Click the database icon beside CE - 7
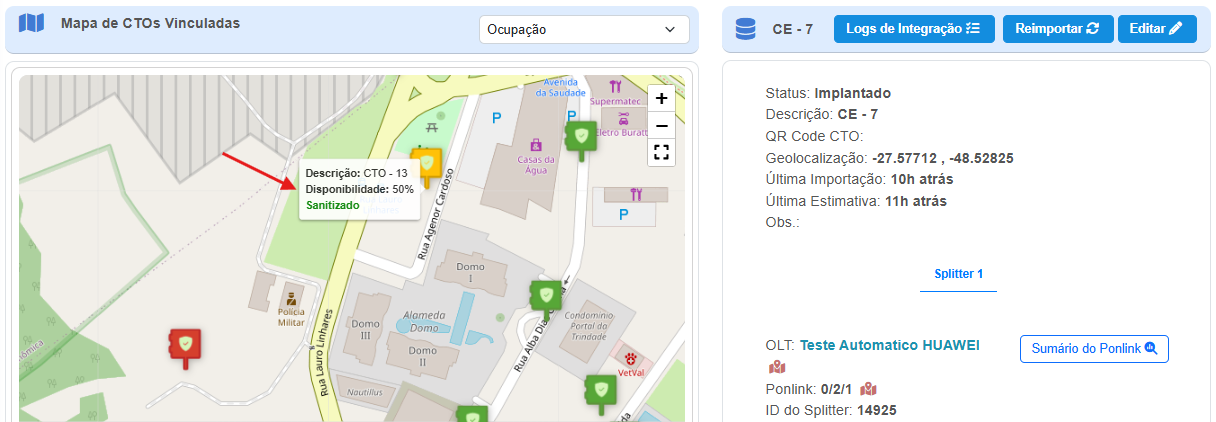 coord(745,29)
